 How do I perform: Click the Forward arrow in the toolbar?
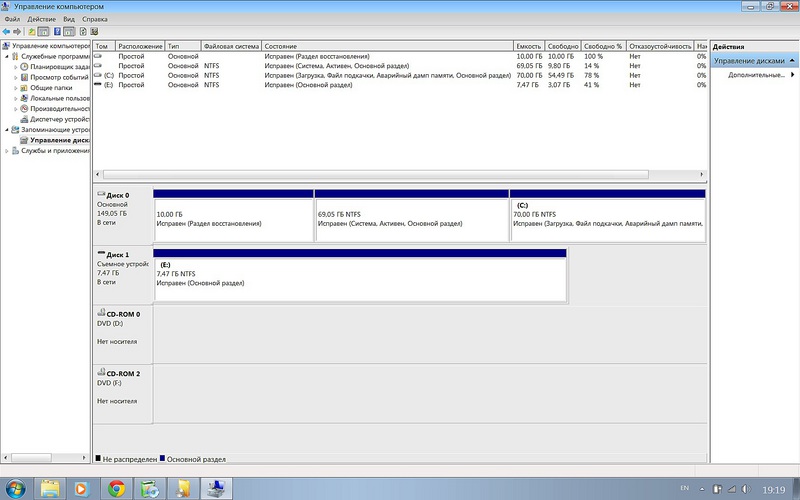point(18,31)
